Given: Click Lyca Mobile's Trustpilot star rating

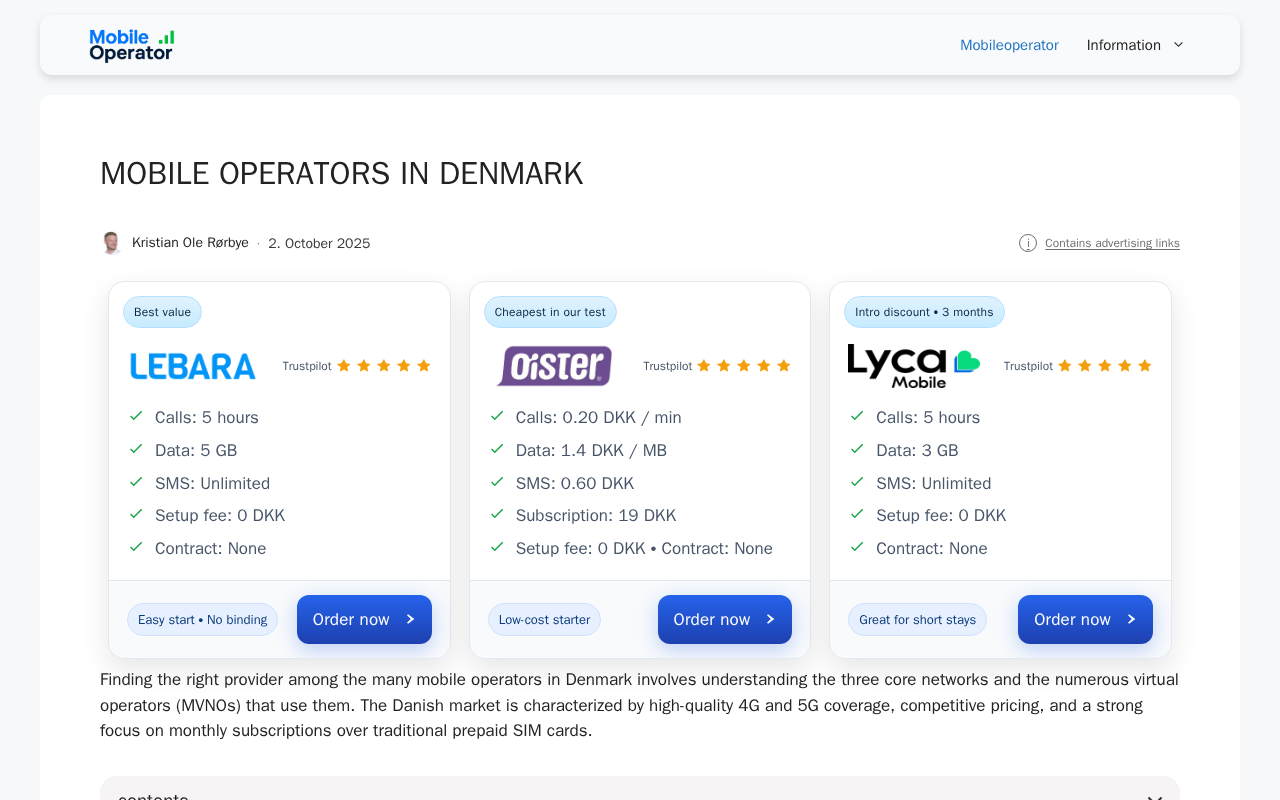Looking at the screenshot, I should (x=1105, y=366).
